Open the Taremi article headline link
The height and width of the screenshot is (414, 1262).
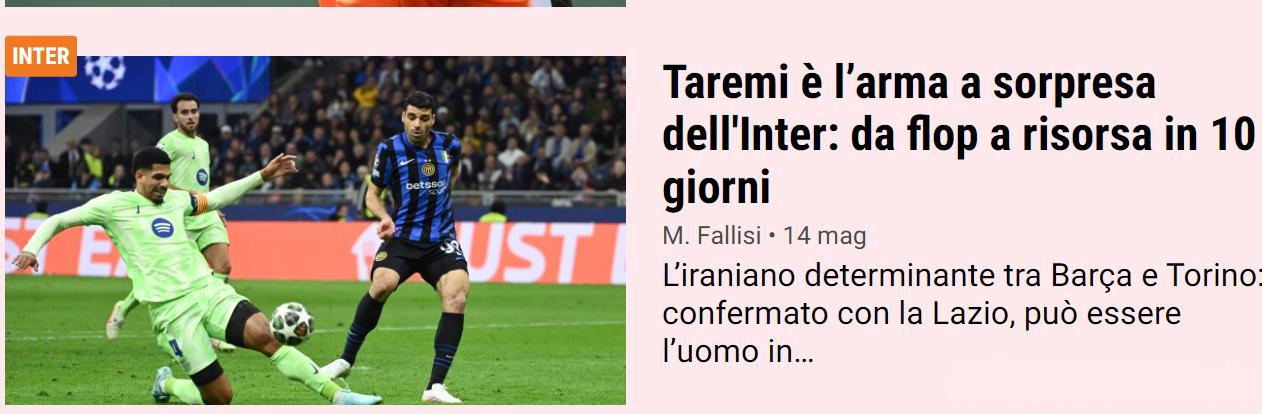tap(957, 134)
